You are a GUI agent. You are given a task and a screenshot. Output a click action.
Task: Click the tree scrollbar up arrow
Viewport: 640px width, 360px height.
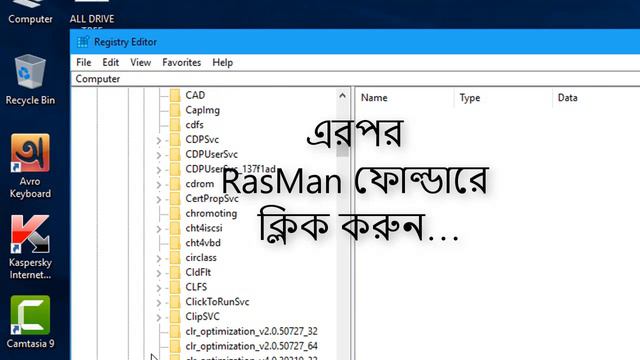coord(342,96)
